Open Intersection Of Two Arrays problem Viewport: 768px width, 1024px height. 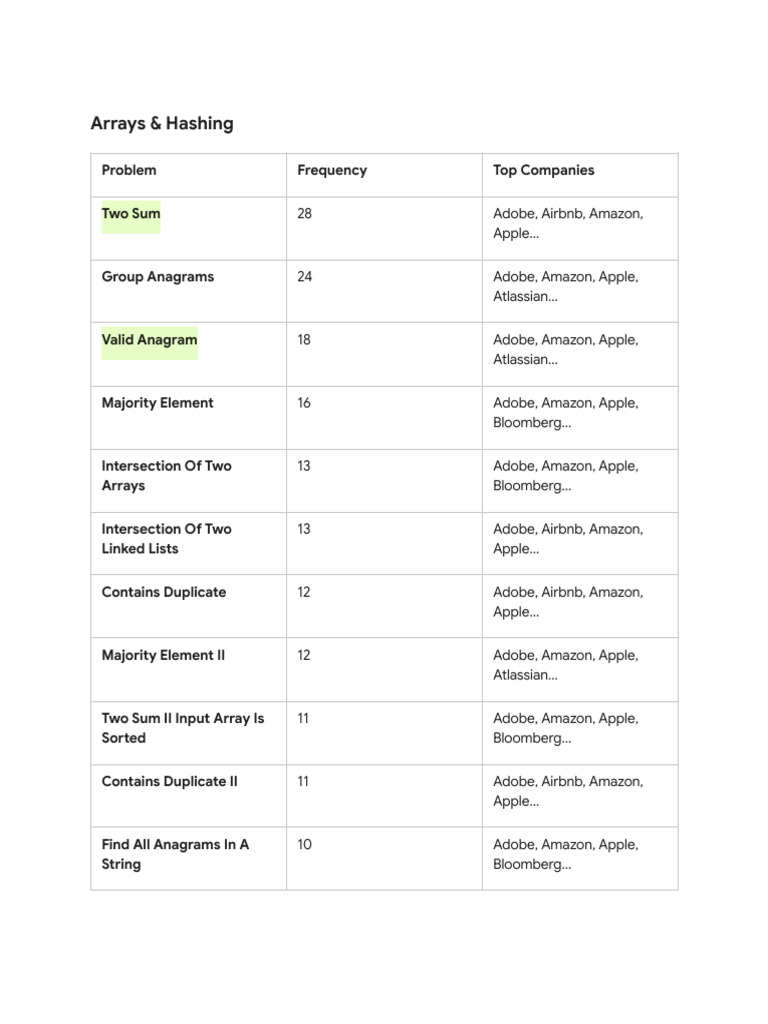point(167,475)
